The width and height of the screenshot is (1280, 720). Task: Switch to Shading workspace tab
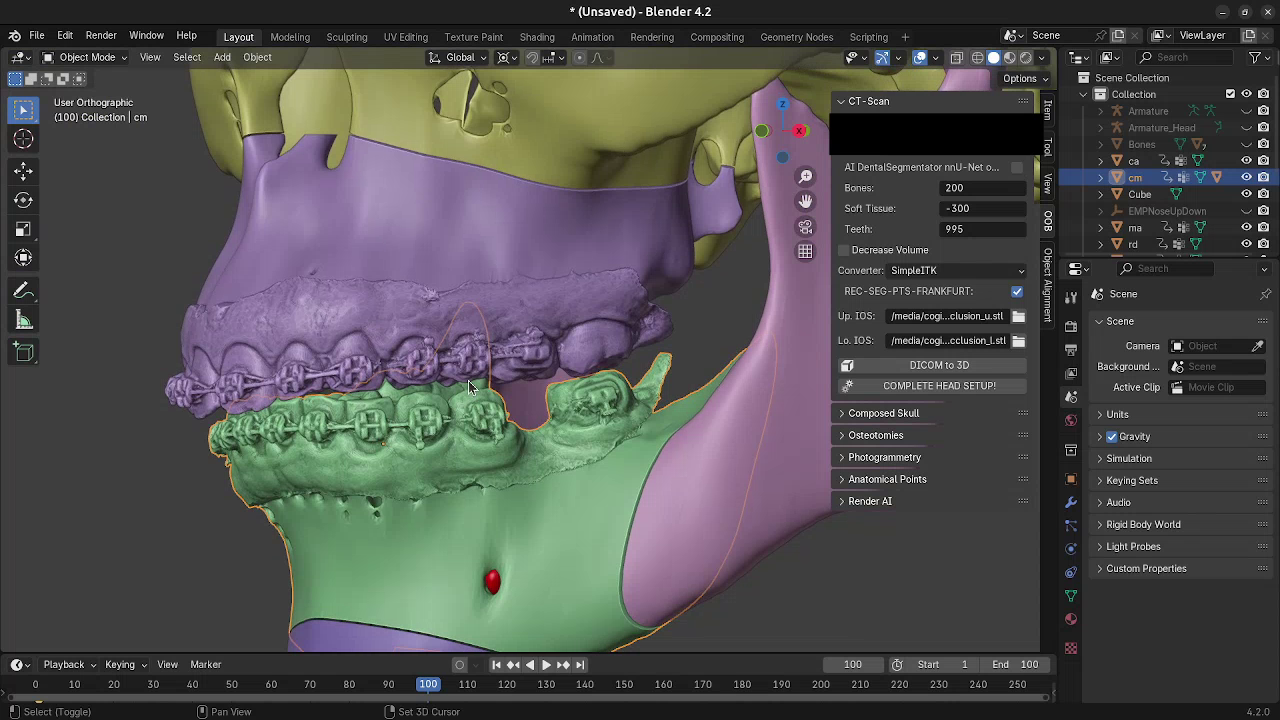[x=537, y=37]
